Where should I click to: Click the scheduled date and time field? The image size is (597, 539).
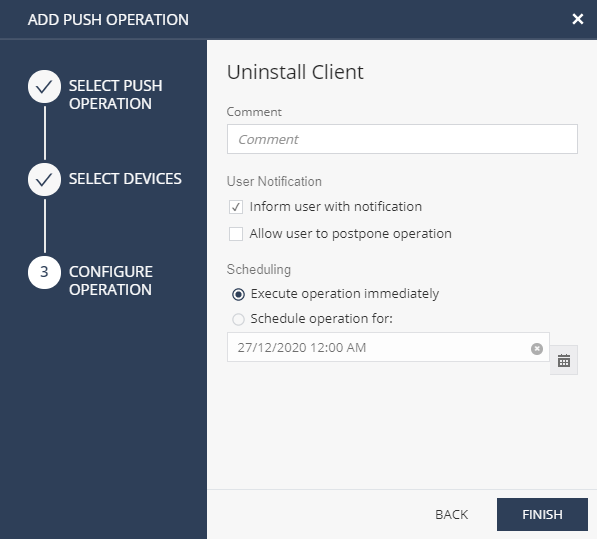point(388,347)
